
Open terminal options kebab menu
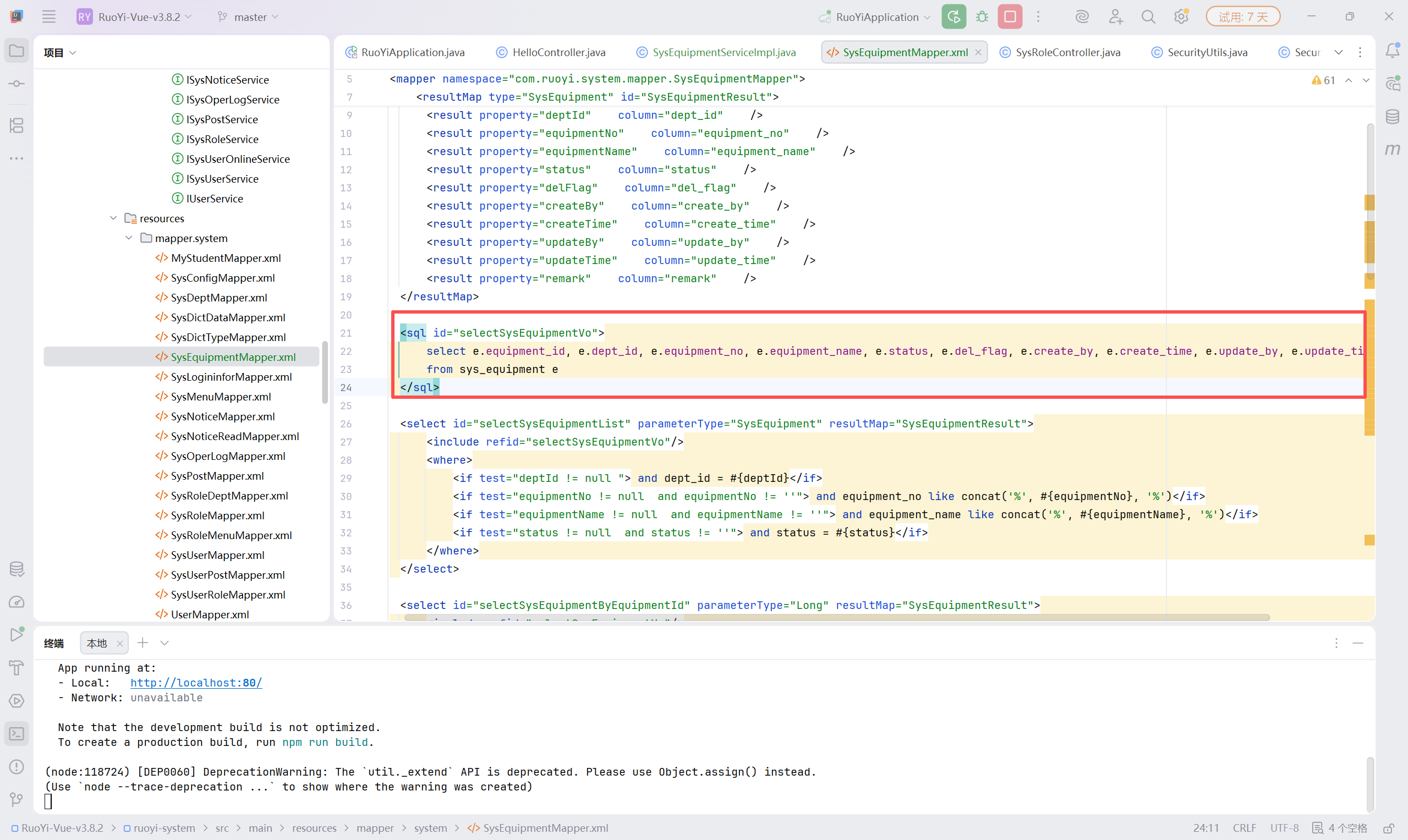(1336, 643)
